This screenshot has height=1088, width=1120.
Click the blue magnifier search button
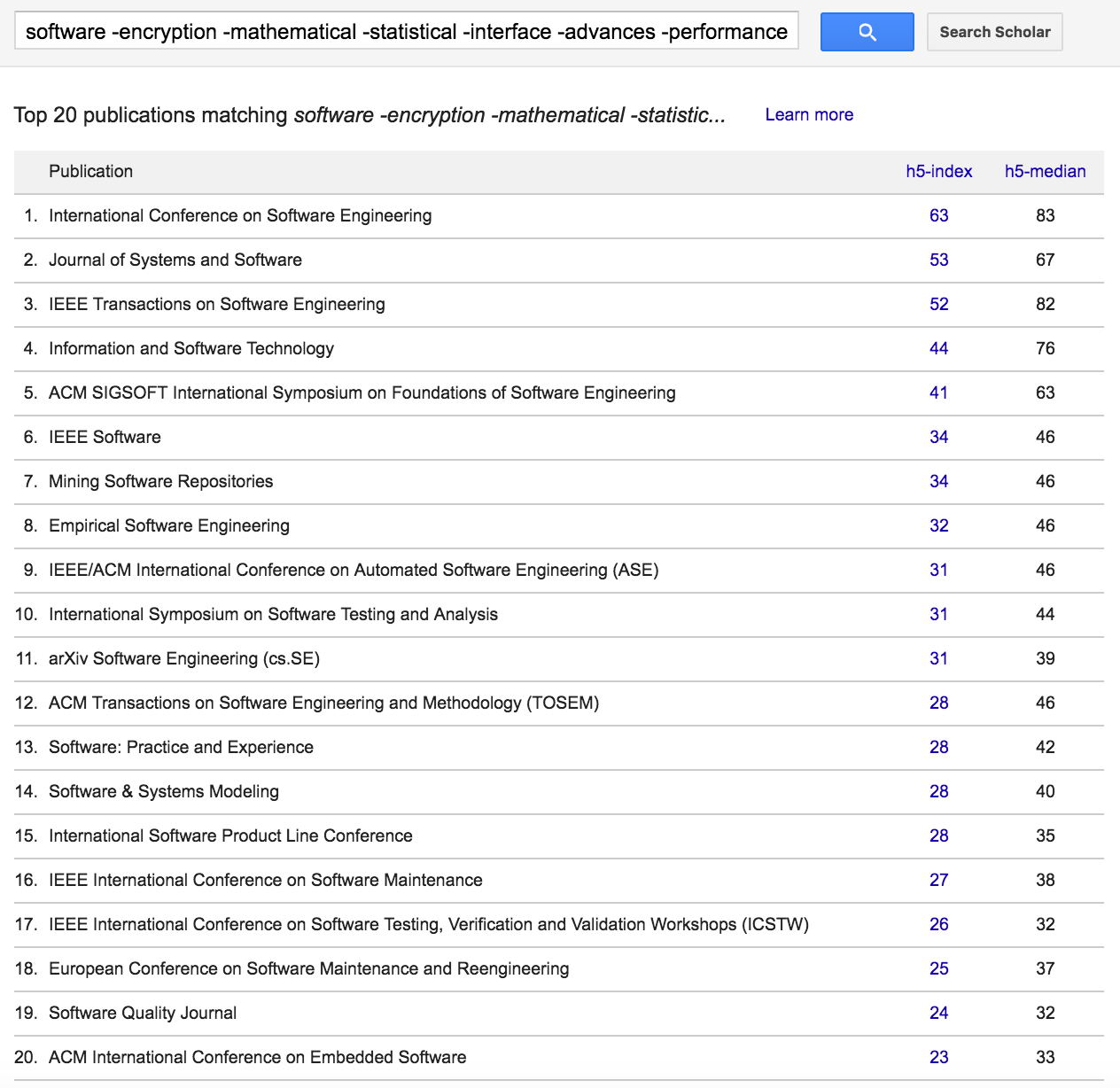click(x=867, y=32)
